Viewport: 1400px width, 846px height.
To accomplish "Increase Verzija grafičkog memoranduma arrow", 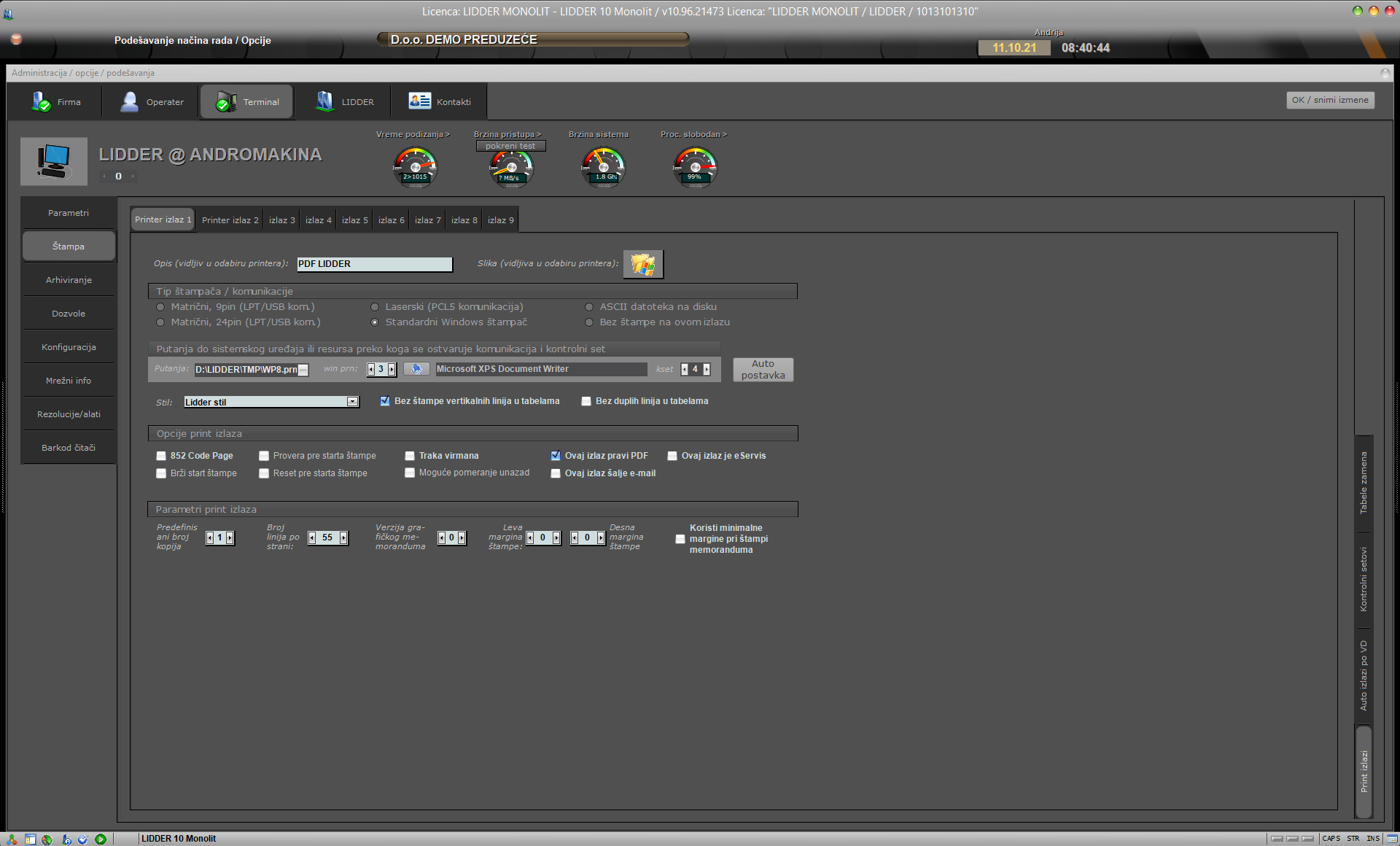I will (462, 538).
